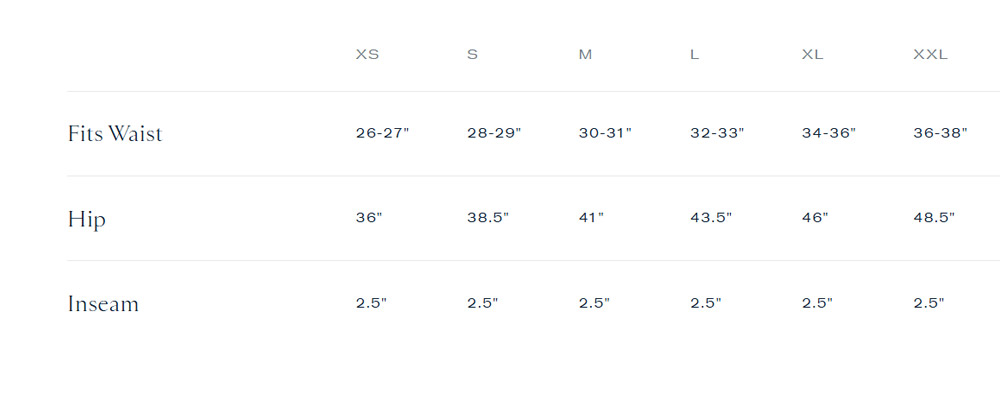Screen dimensions: 1000x408
Task: Select the S size column header
Action: [x=472, y=55]
